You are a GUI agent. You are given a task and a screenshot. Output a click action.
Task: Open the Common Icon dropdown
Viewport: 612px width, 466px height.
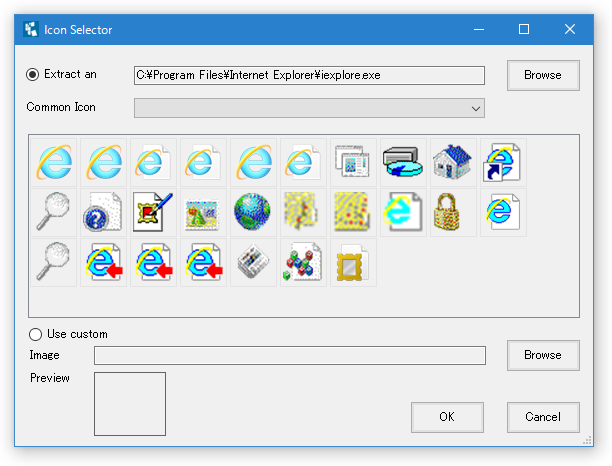(309, 108)
